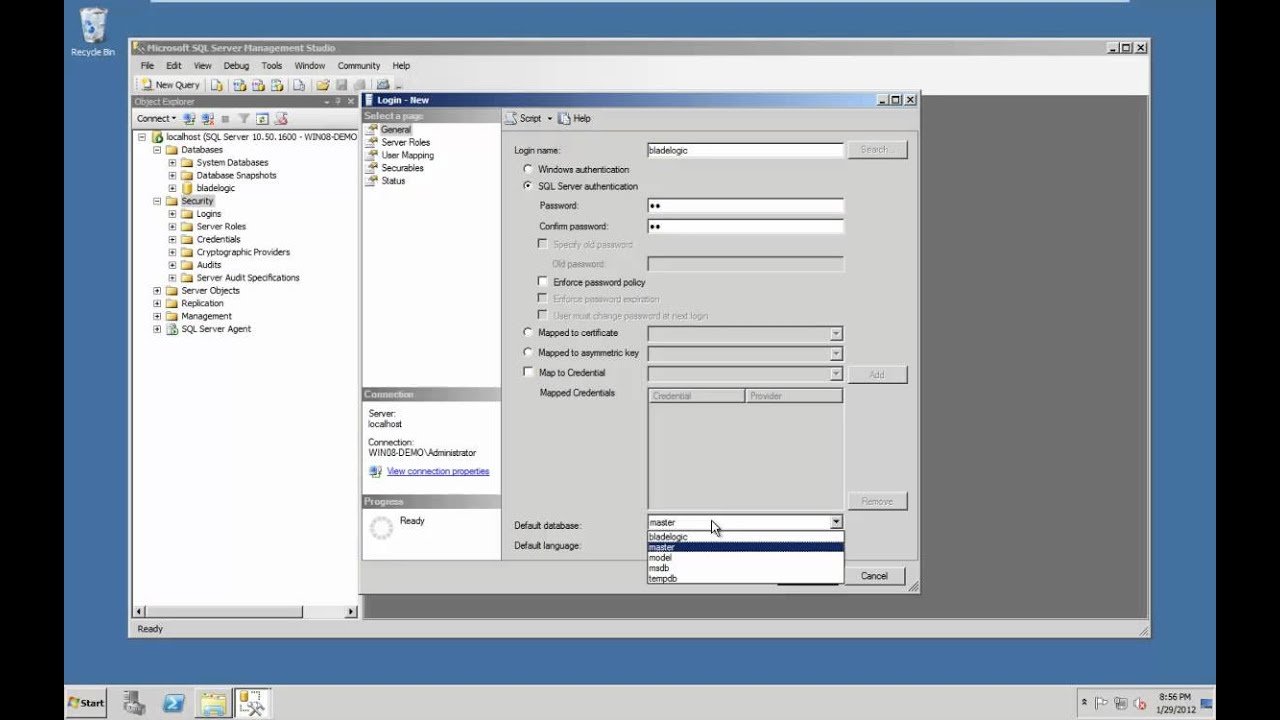This screenshot has height=720, width=1280.
Task: Click the Open File folder icon
Action: (323, 85)
